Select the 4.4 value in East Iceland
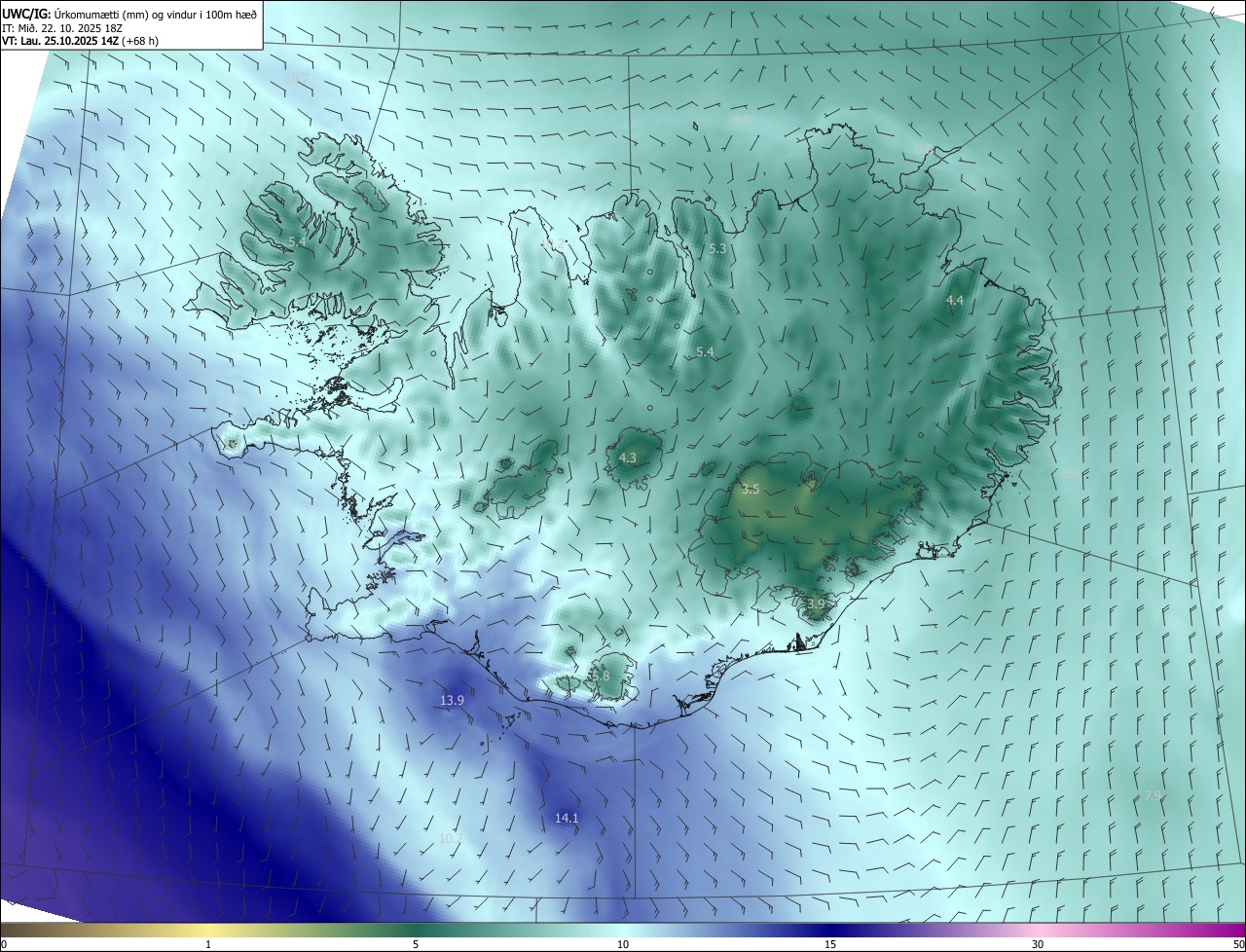 (x=954, y=301)
